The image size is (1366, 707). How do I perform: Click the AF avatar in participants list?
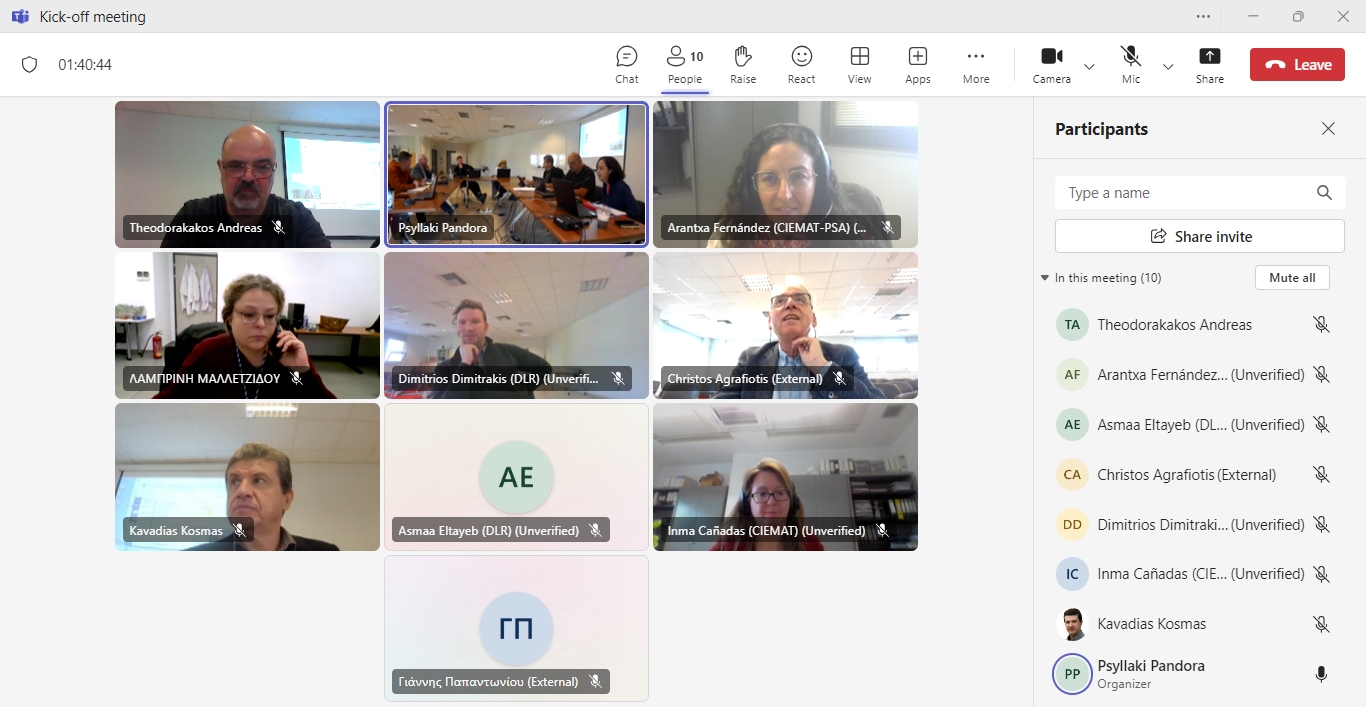pos(1072,375)
